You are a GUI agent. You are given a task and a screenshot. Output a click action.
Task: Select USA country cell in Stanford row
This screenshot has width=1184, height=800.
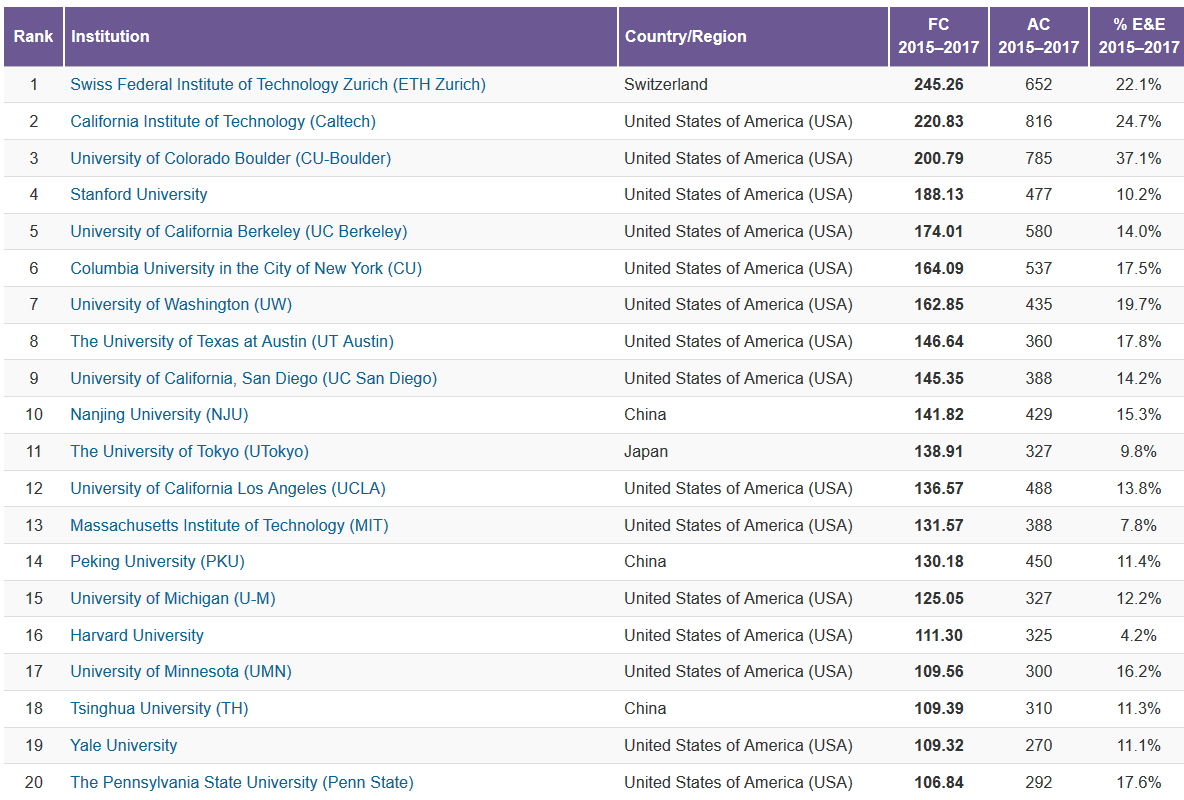pyautogui.click(x=738, y=195)
